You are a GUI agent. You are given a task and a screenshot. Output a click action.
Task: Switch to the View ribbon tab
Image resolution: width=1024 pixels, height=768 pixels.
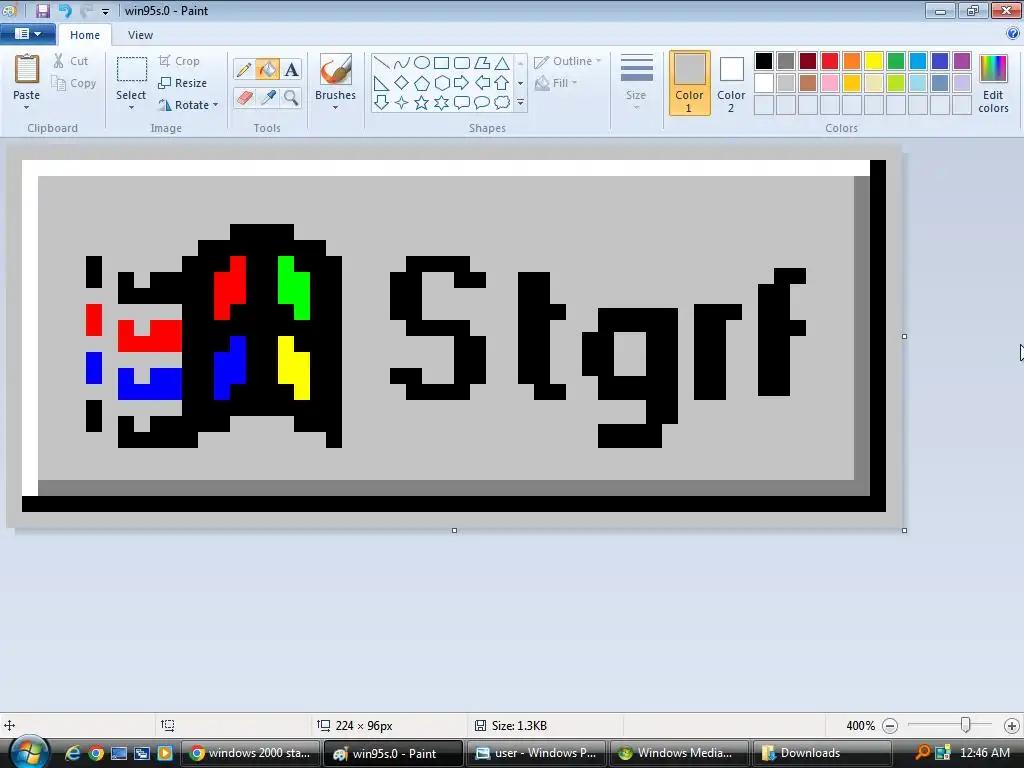(x=140, y=35)
